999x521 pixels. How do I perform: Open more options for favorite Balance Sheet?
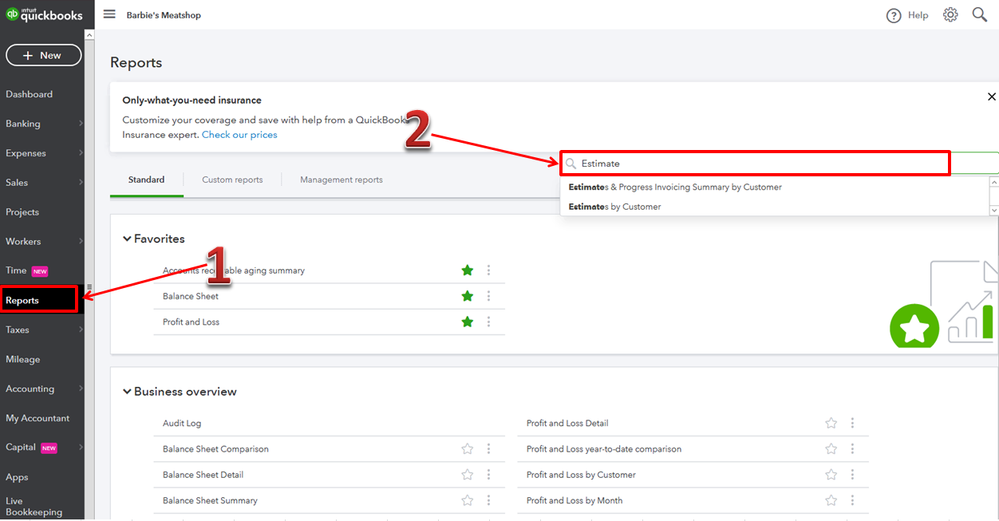489,296
